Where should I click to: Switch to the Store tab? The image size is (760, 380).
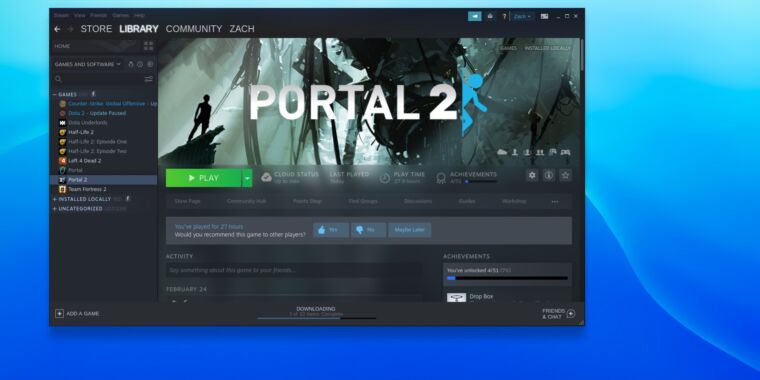click(96, 29)
